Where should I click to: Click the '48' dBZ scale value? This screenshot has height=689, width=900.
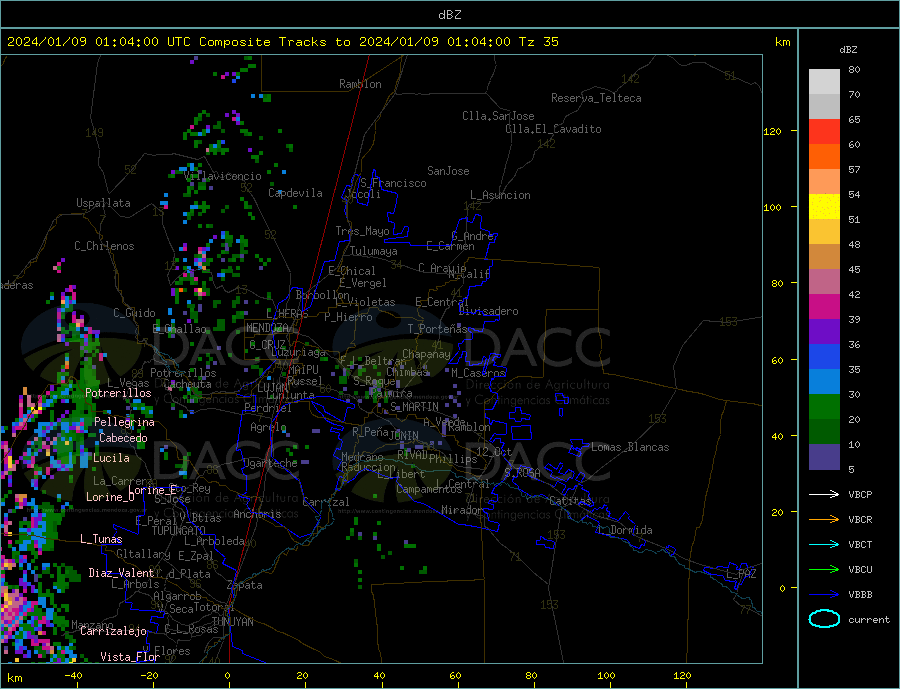point(854,245)
